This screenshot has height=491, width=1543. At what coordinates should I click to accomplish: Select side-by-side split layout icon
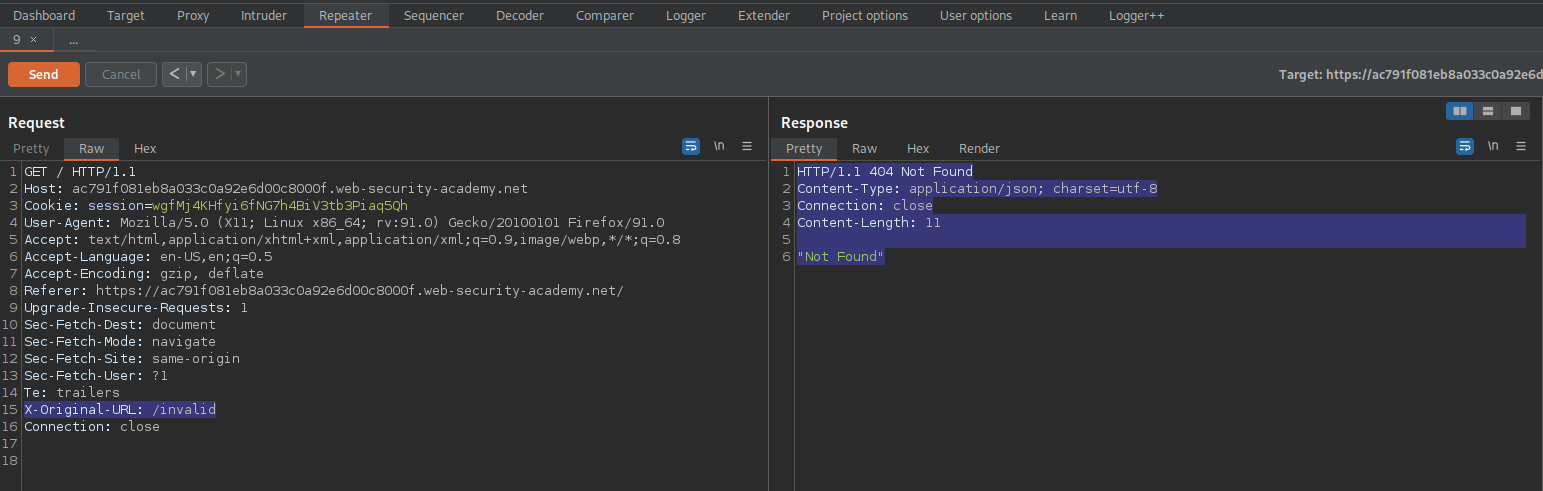click(1460, 111)
